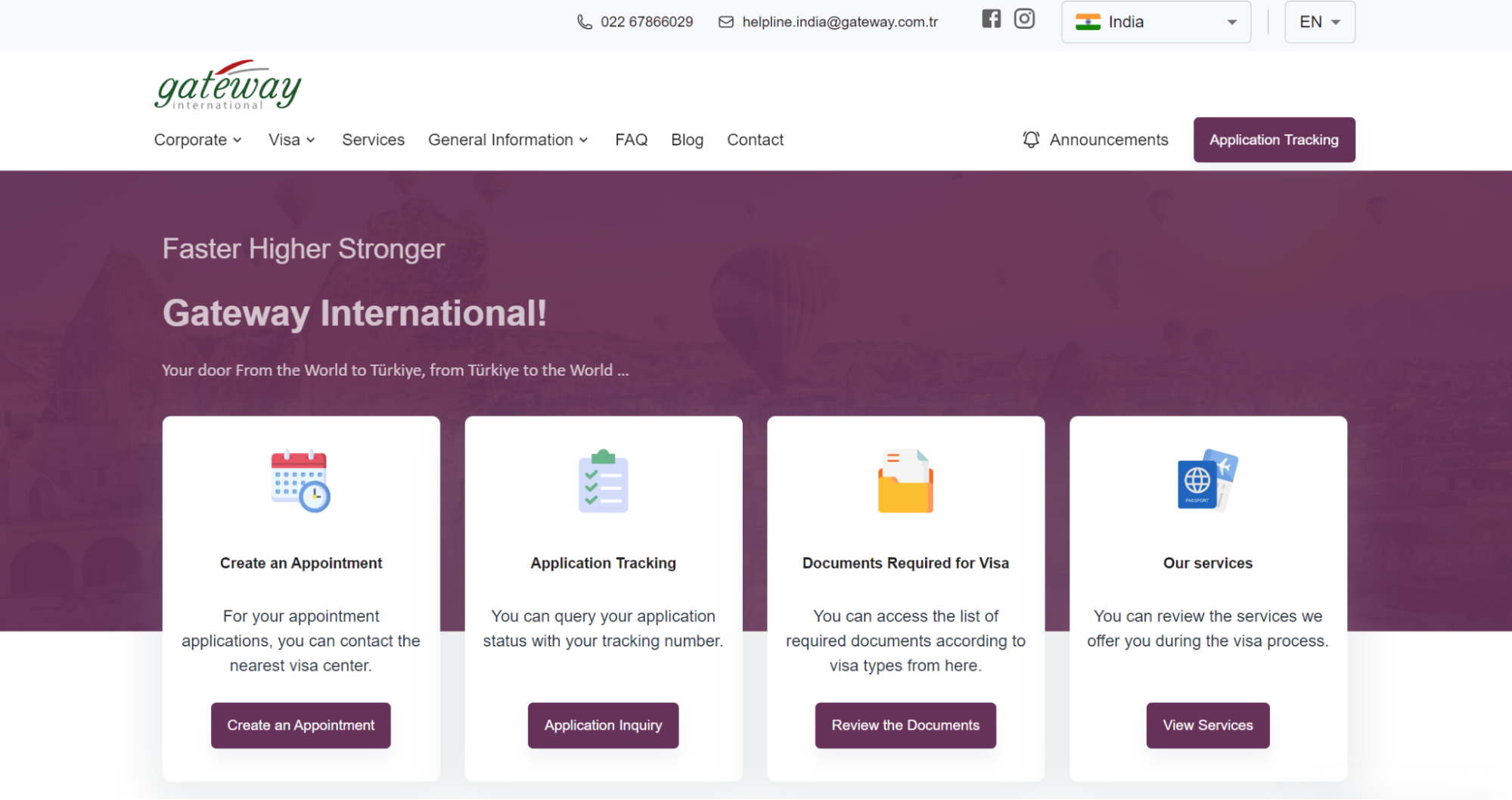The width and height of the screenshot is (1512, 800).
Task: Expand the Corporate menu
Action: click(x=197, y=140)
